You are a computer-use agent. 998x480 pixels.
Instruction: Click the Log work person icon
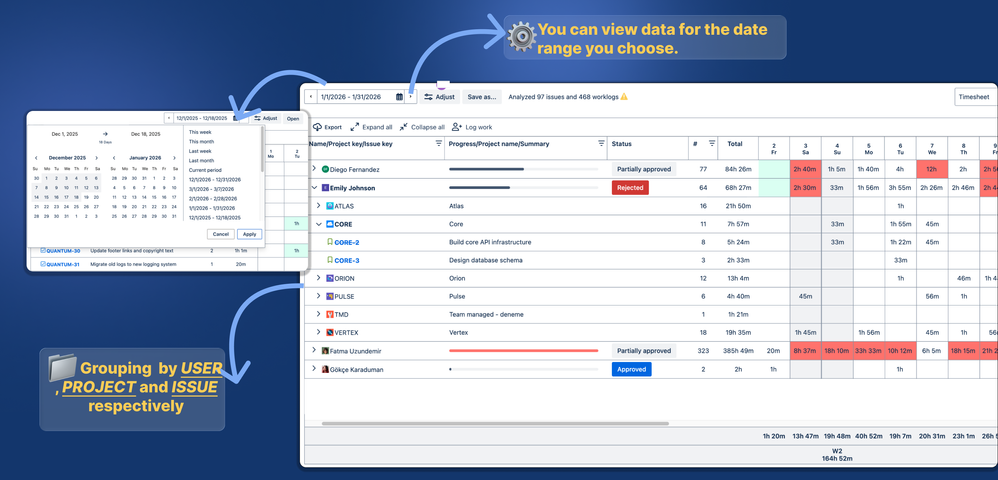point(456,127)
